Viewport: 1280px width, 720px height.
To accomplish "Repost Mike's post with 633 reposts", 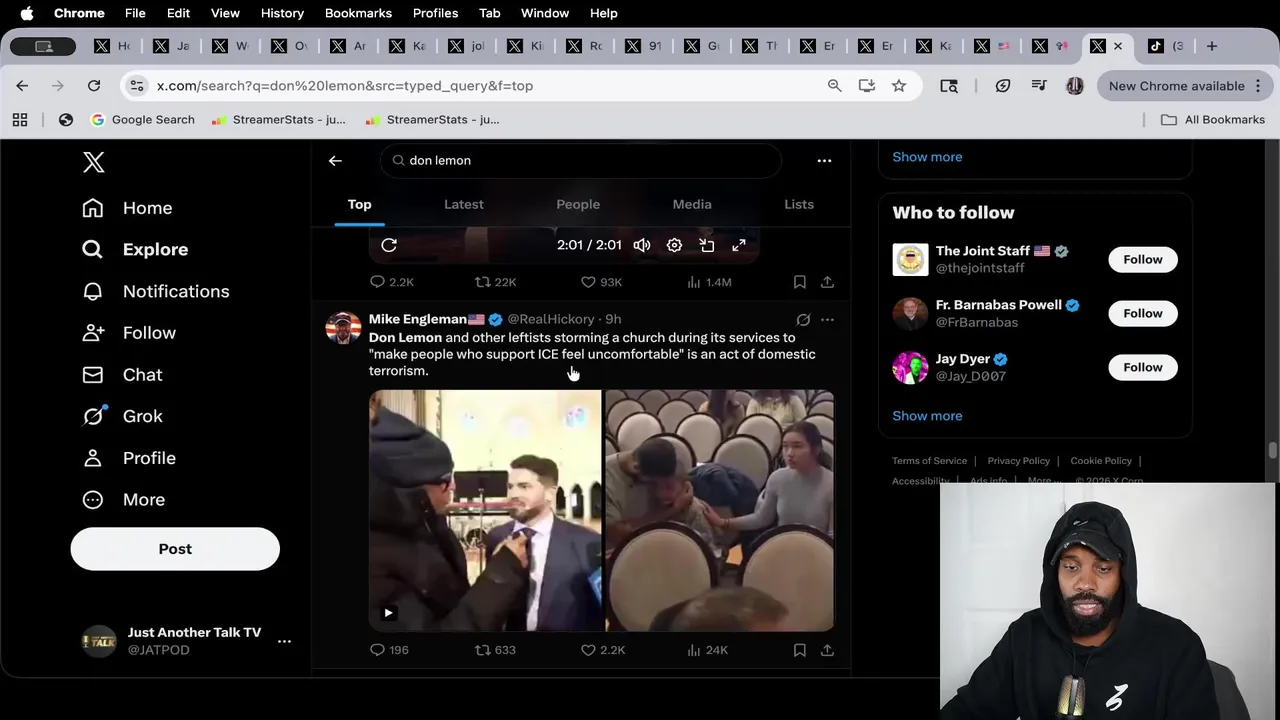I will [495, 650].
